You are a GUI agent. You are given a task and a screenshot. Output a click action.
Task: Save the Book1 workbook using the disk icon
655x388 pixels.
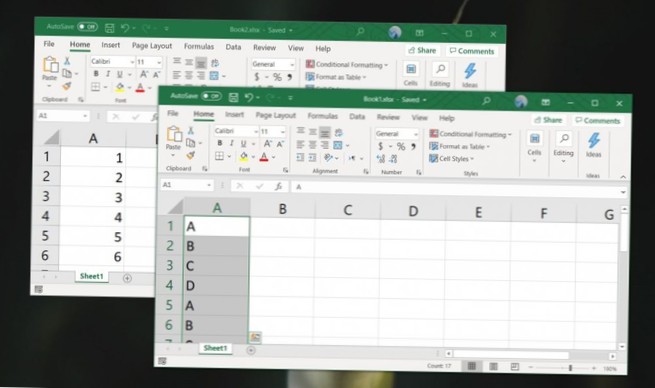[233, 97]
